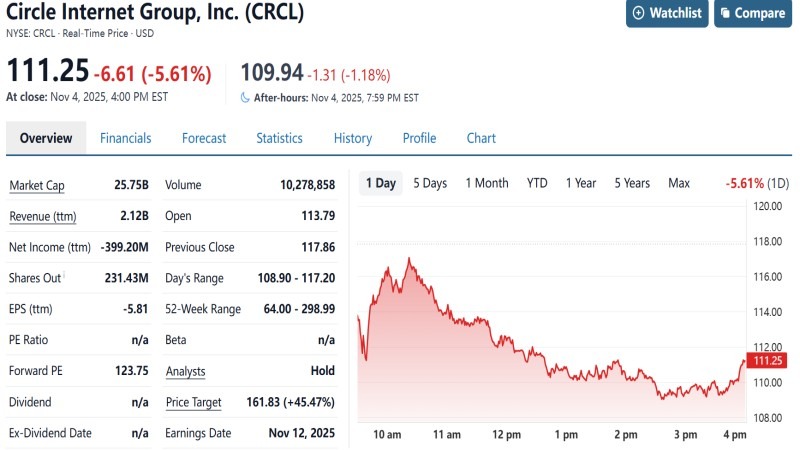Go to the Statistics tab

coord(279,138)
